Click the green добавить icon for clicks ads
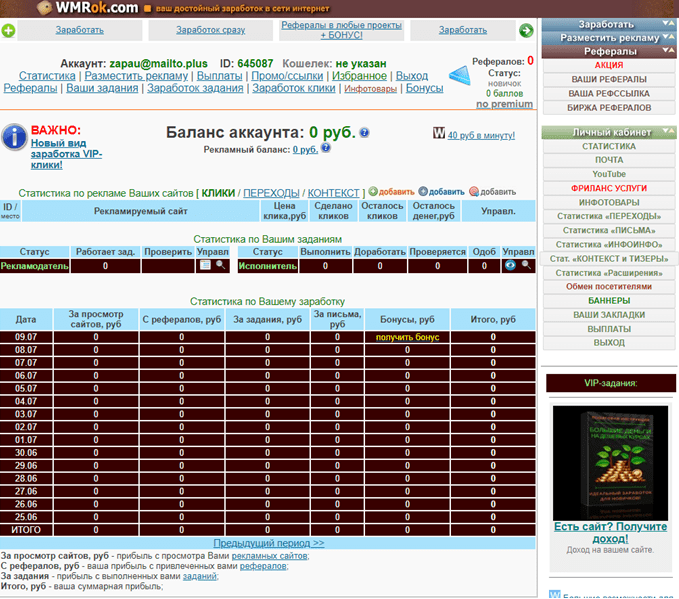 click(x=373, y=191)
